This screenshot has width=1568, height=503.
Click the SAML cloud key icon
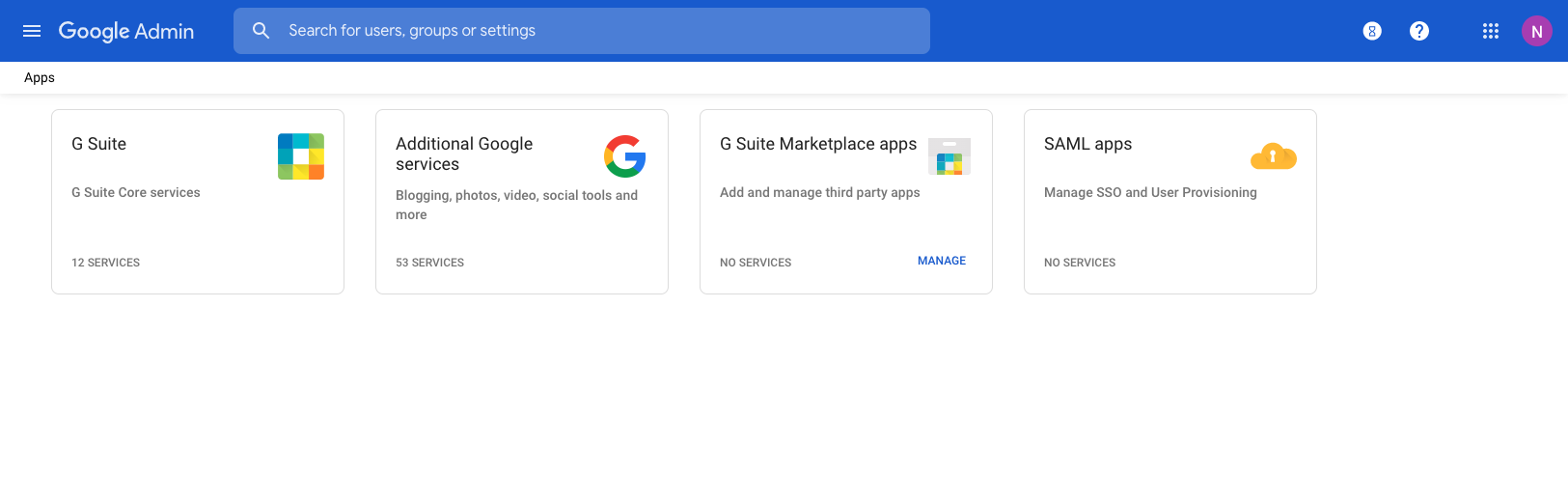[x=1274, y=155]
